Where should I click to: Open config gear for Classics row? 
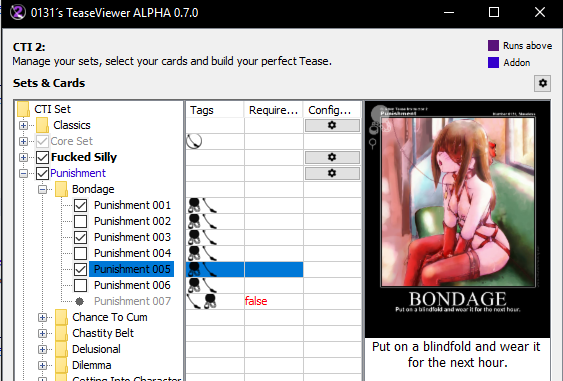click(332, 125)
